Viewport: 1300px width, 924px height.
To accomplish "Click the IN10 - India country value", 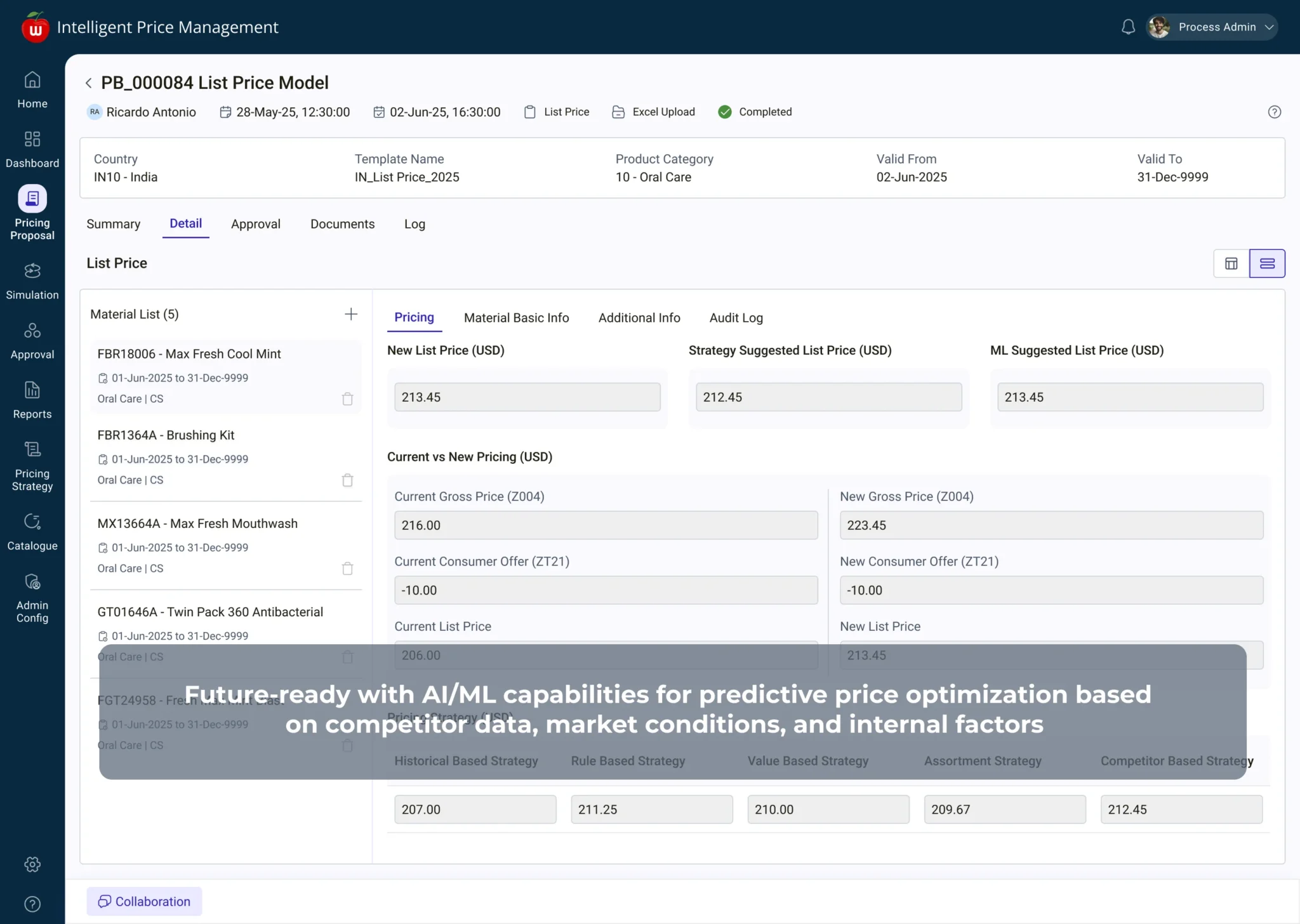I will pos(126,177).
